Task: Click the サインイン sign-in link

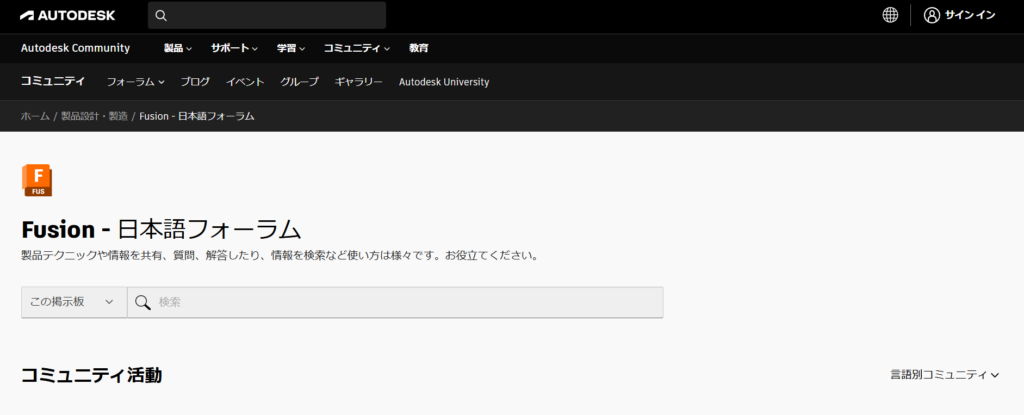Action: click(970, 15)
